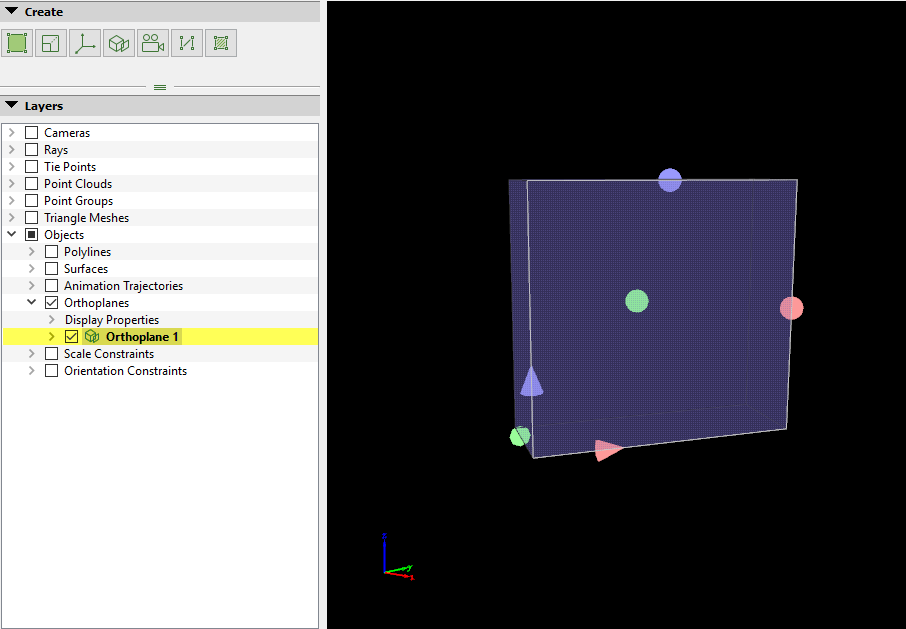Screen dimensions: 906x629
Task: Click the red cone arrow handle
Action: pos(607,450)
